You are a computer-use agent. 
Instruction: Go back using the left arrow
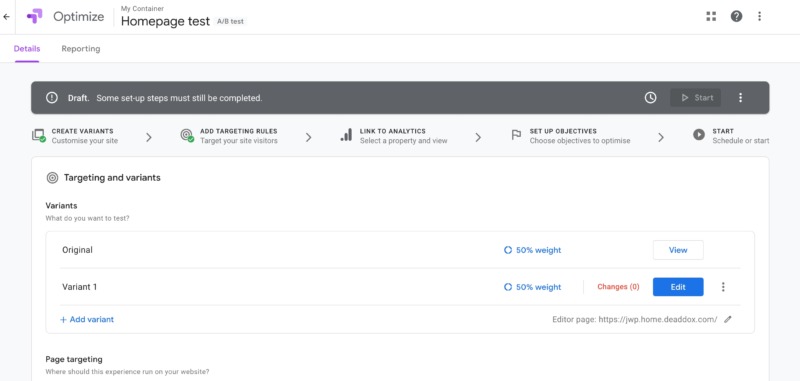(x=6, y=17)
